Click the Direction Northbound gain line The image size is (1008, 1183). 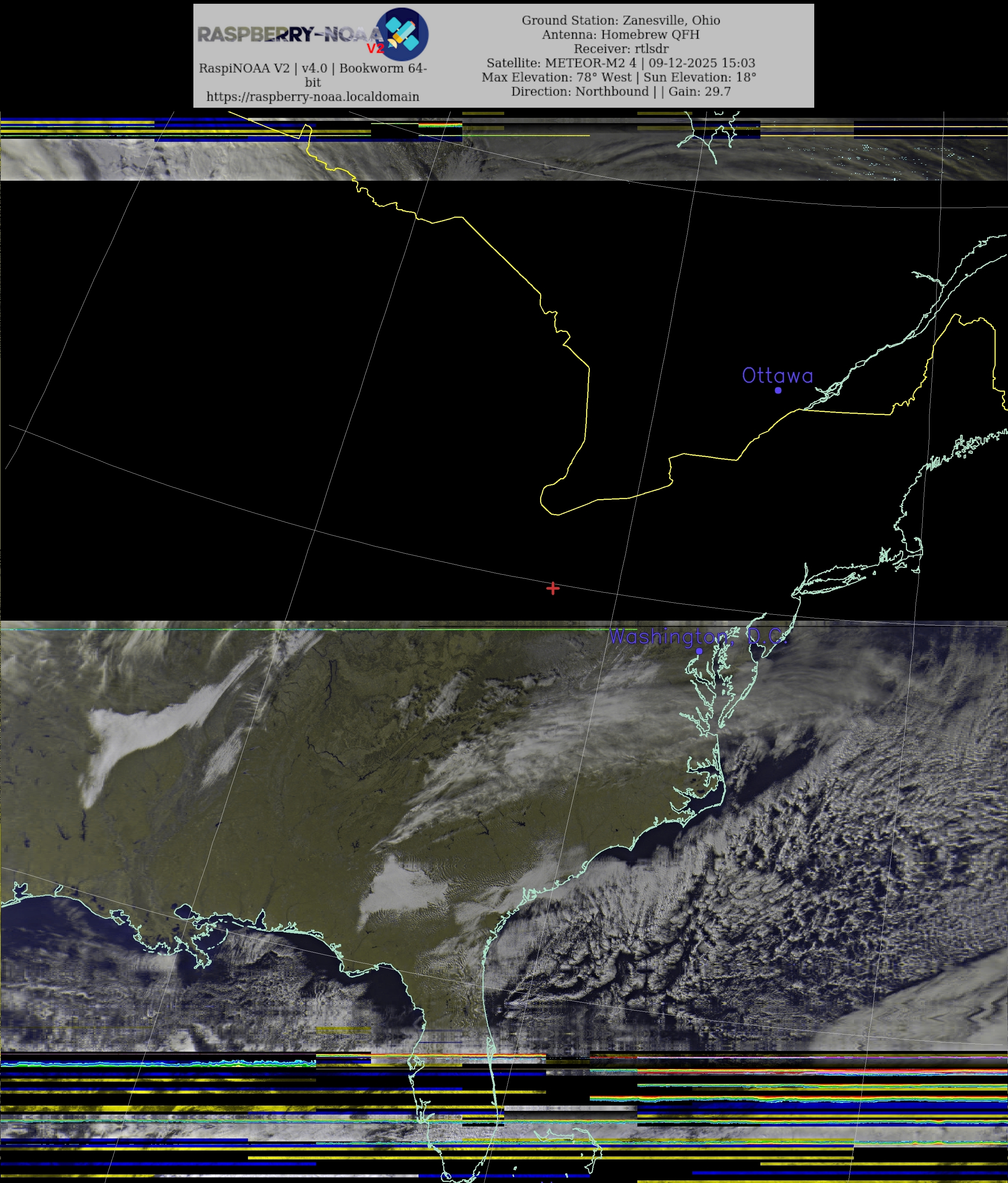(x=621, y=91)
